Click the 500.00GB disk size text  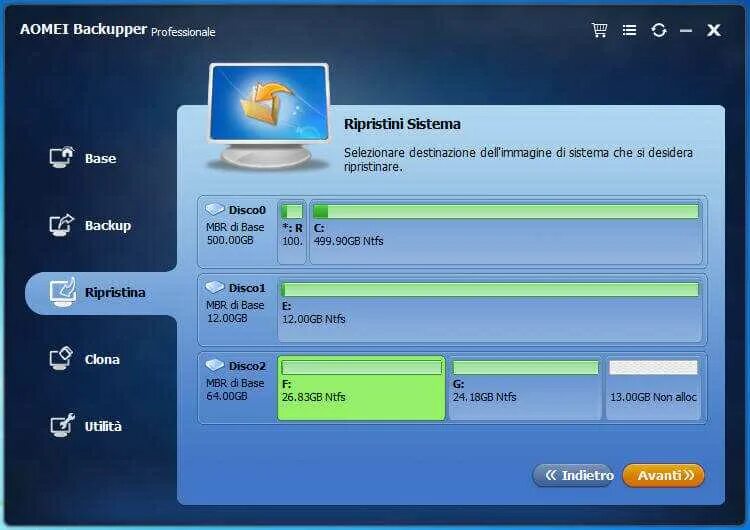click(230, 240)
